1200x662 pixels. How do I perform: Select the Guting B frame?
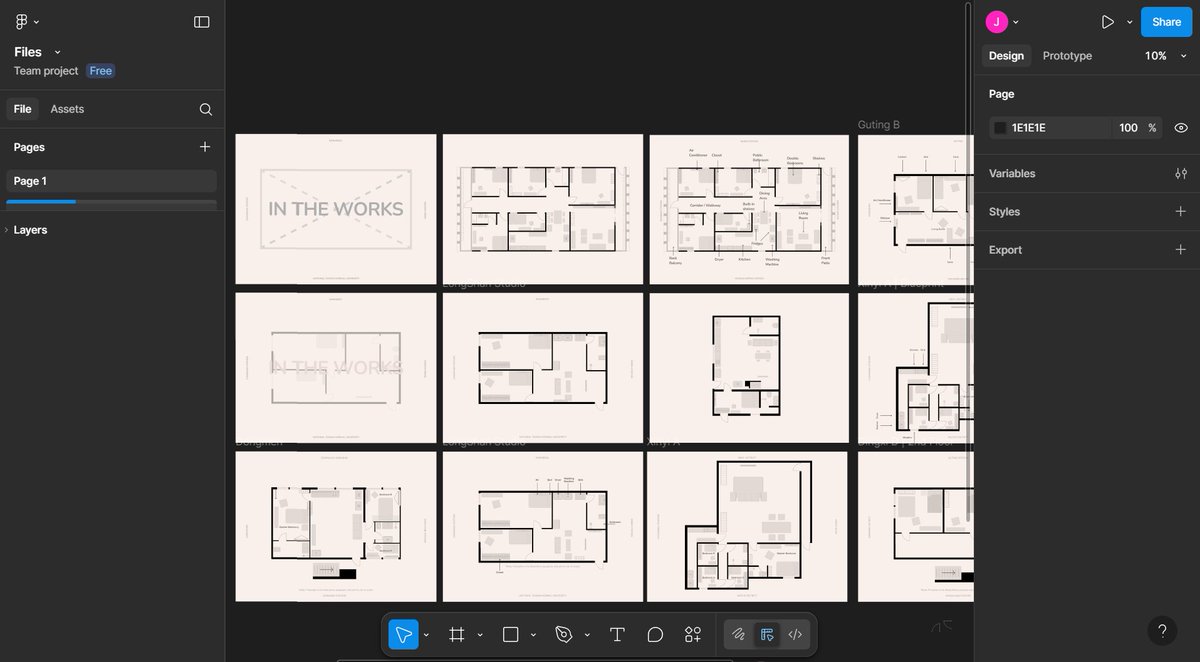pyautogui.click(x=915, y=209)
